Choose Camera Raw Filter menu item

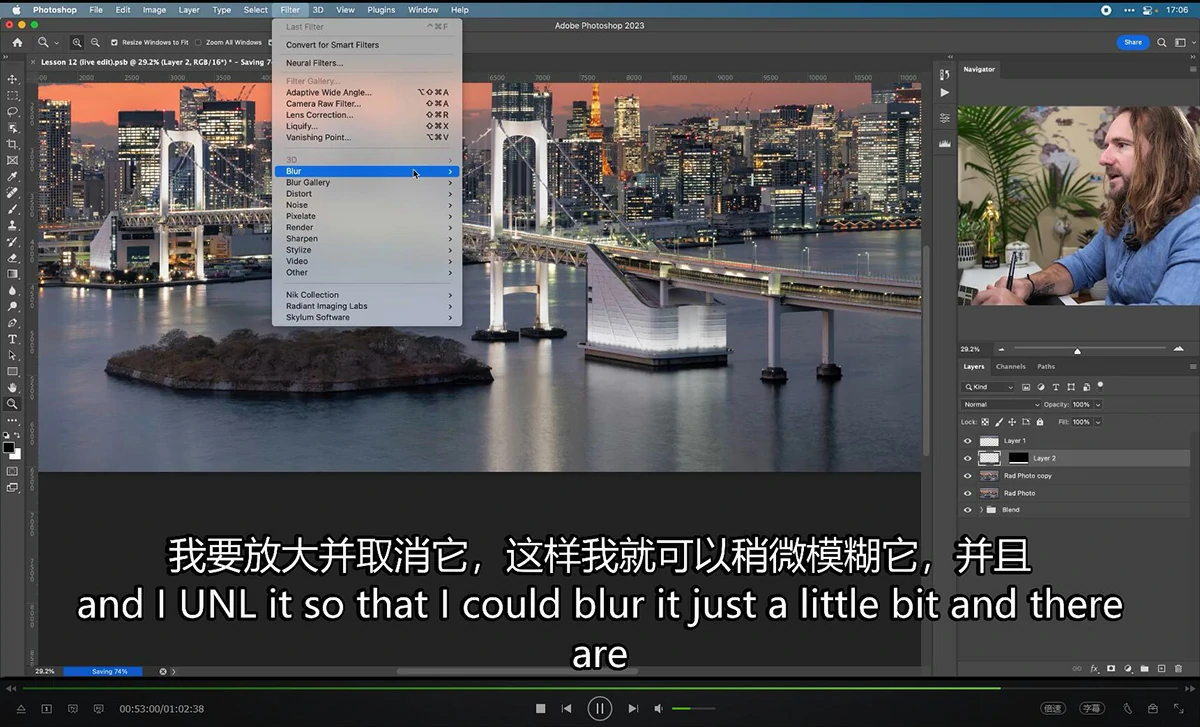[367, 104]
